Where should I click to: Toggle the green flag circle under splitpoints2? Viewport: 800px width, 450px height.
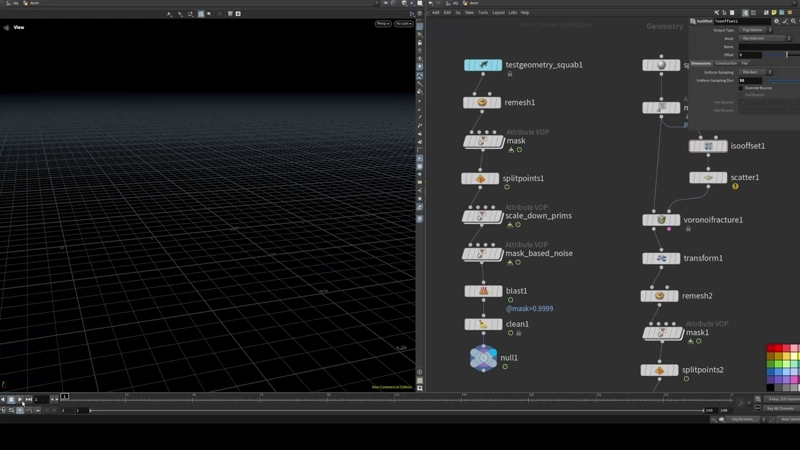tap(686, 379)
